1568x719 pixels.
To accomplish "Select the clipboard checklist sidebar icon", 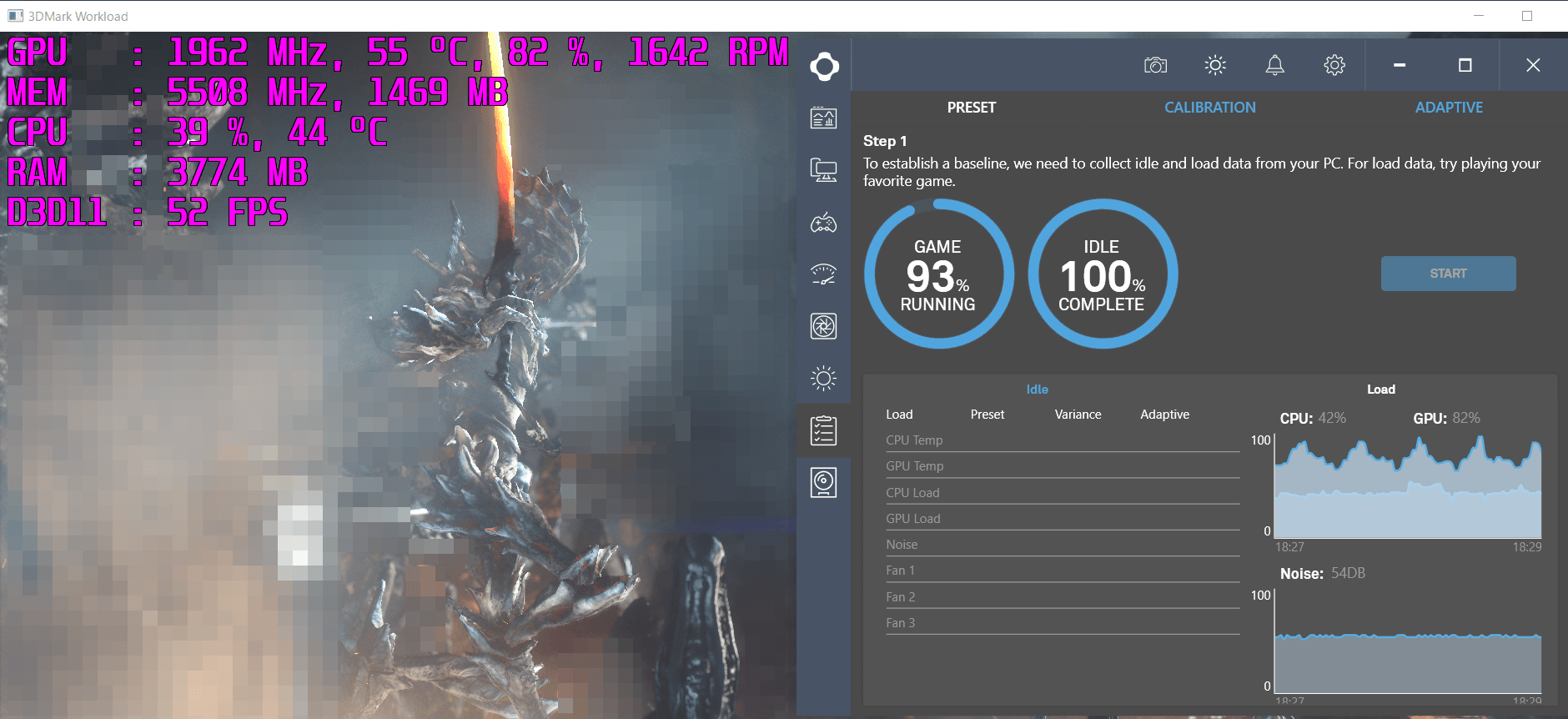I will 823,430.
